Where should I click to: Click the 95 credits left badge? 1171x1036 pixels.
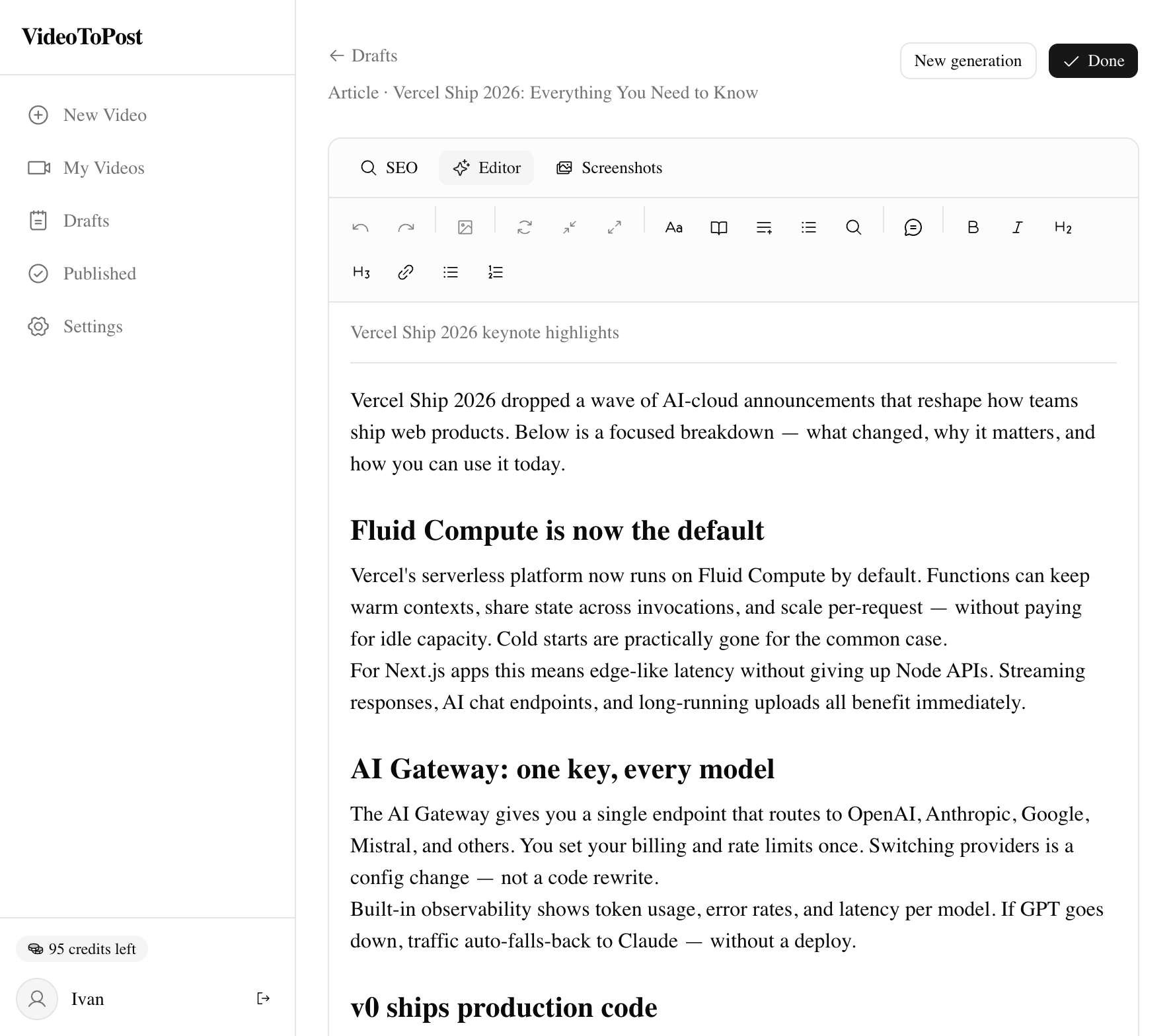(x=82, y=949)
